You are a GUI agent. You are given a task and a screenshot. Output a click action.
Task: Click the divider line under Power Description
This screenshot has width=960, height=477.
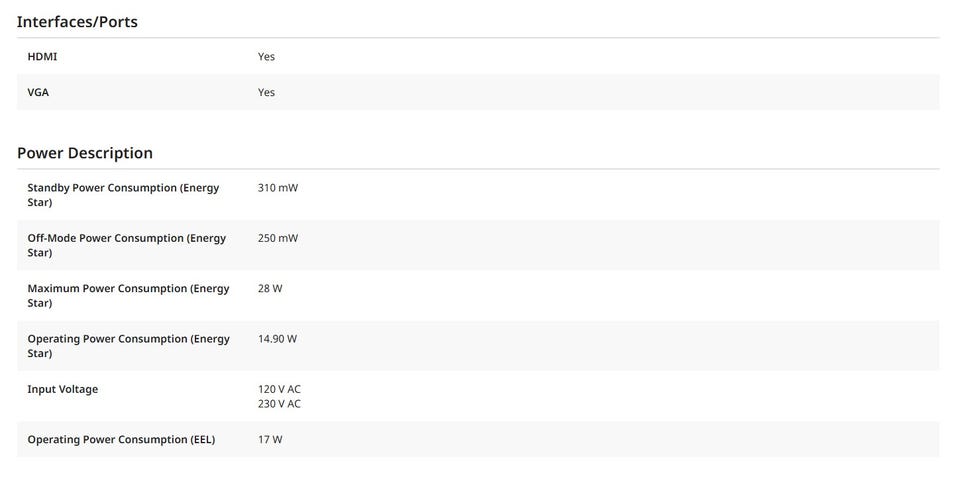pos(478,169)
